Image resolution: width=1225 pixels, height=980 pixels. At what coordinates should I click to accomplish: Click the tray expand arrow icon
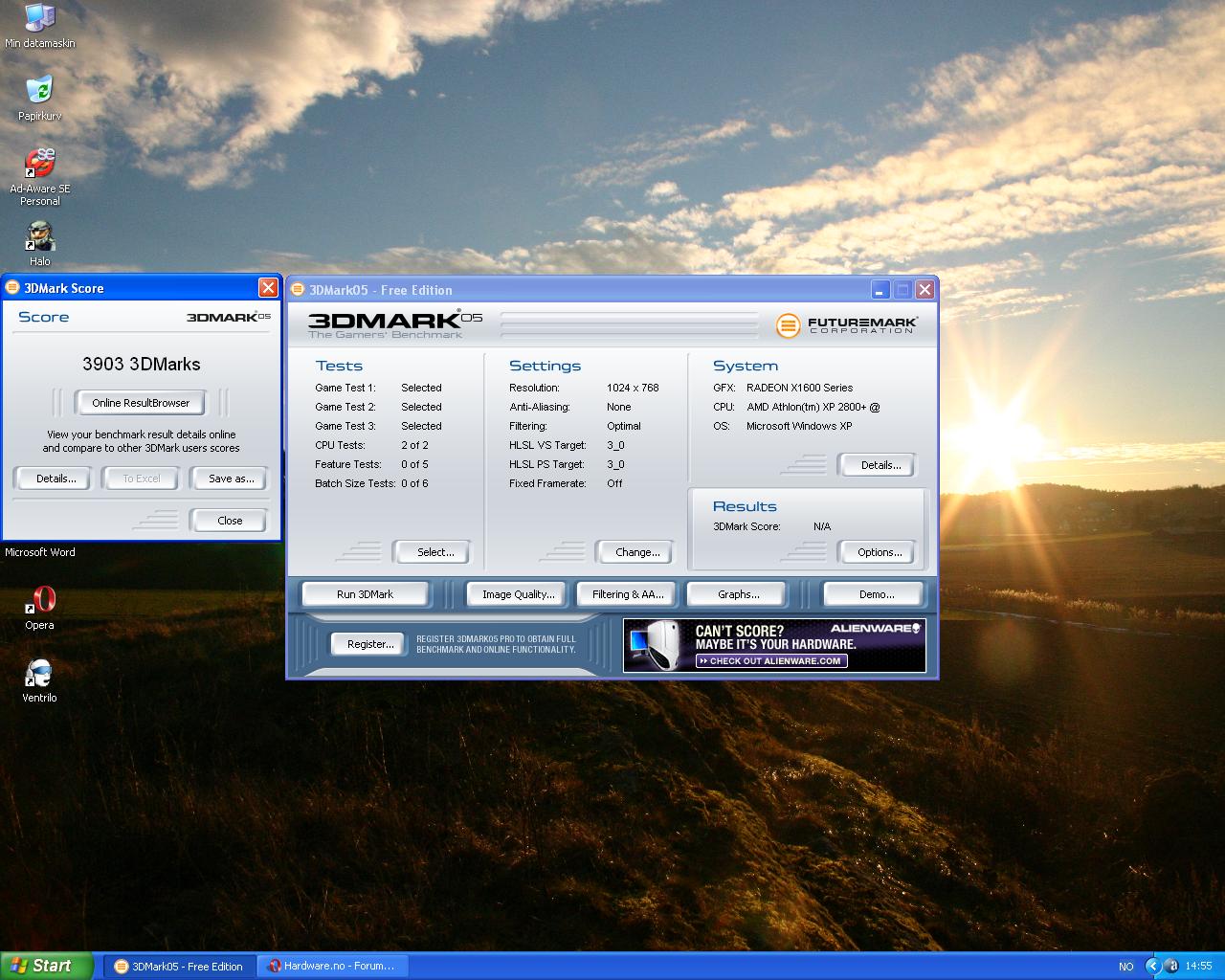[x=1152, y=966]
